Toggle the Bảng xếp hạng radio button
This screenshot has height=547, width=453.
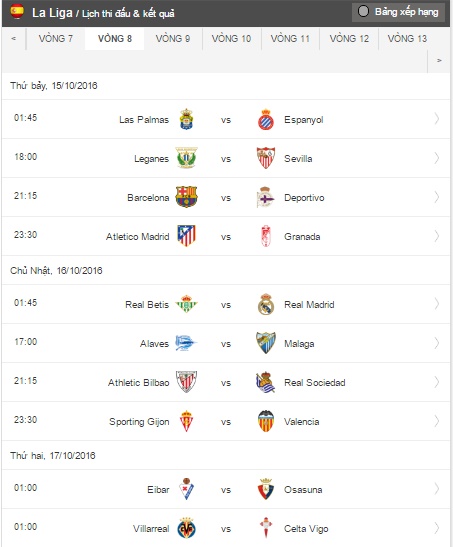(363, 11)
